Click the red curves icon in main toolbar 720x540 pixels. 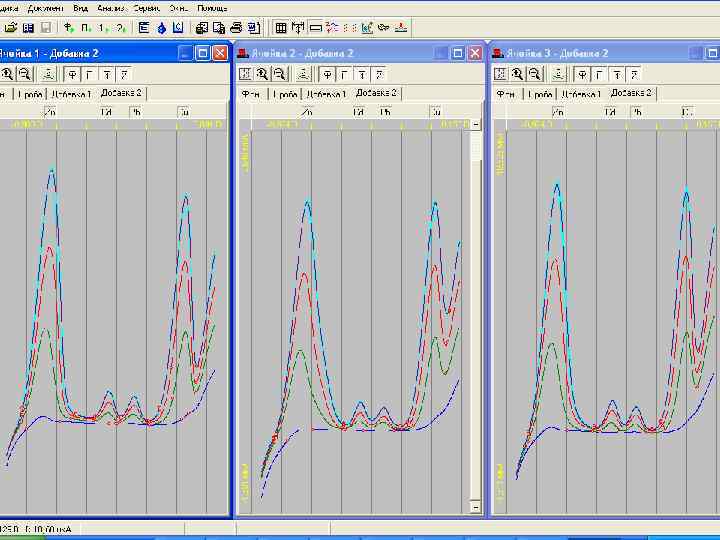pyautogui.click(x=332, y=28)
